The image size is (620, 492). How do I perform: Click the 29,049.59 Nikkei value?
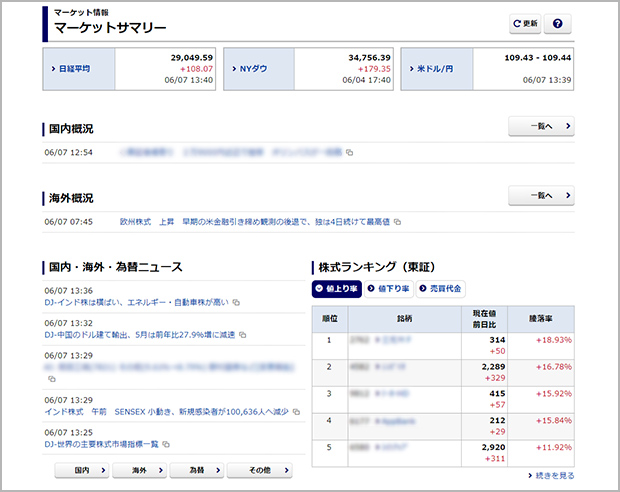click(192, 58)
